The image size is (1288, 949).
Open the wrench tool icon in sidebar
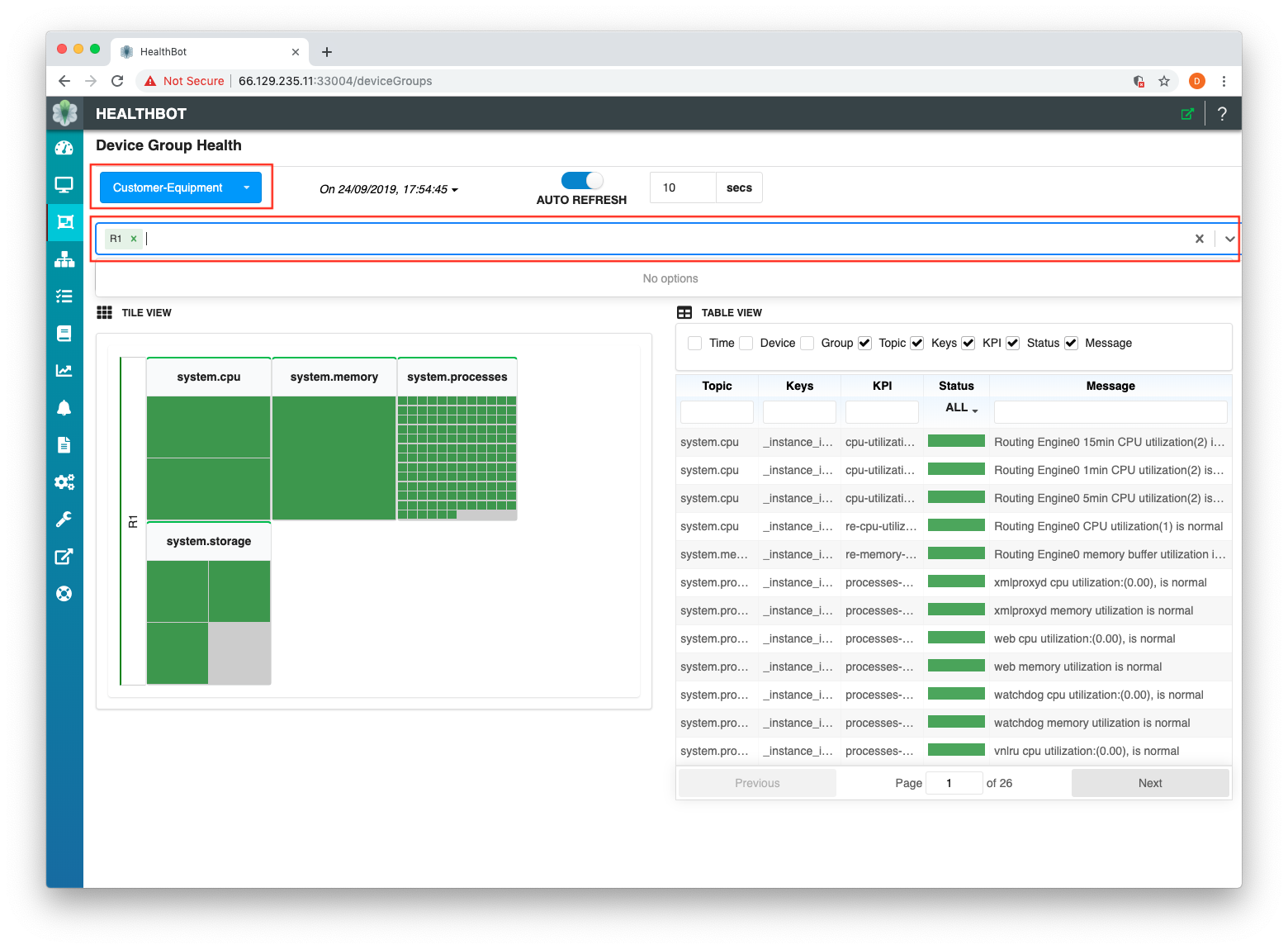coord(64,520)
